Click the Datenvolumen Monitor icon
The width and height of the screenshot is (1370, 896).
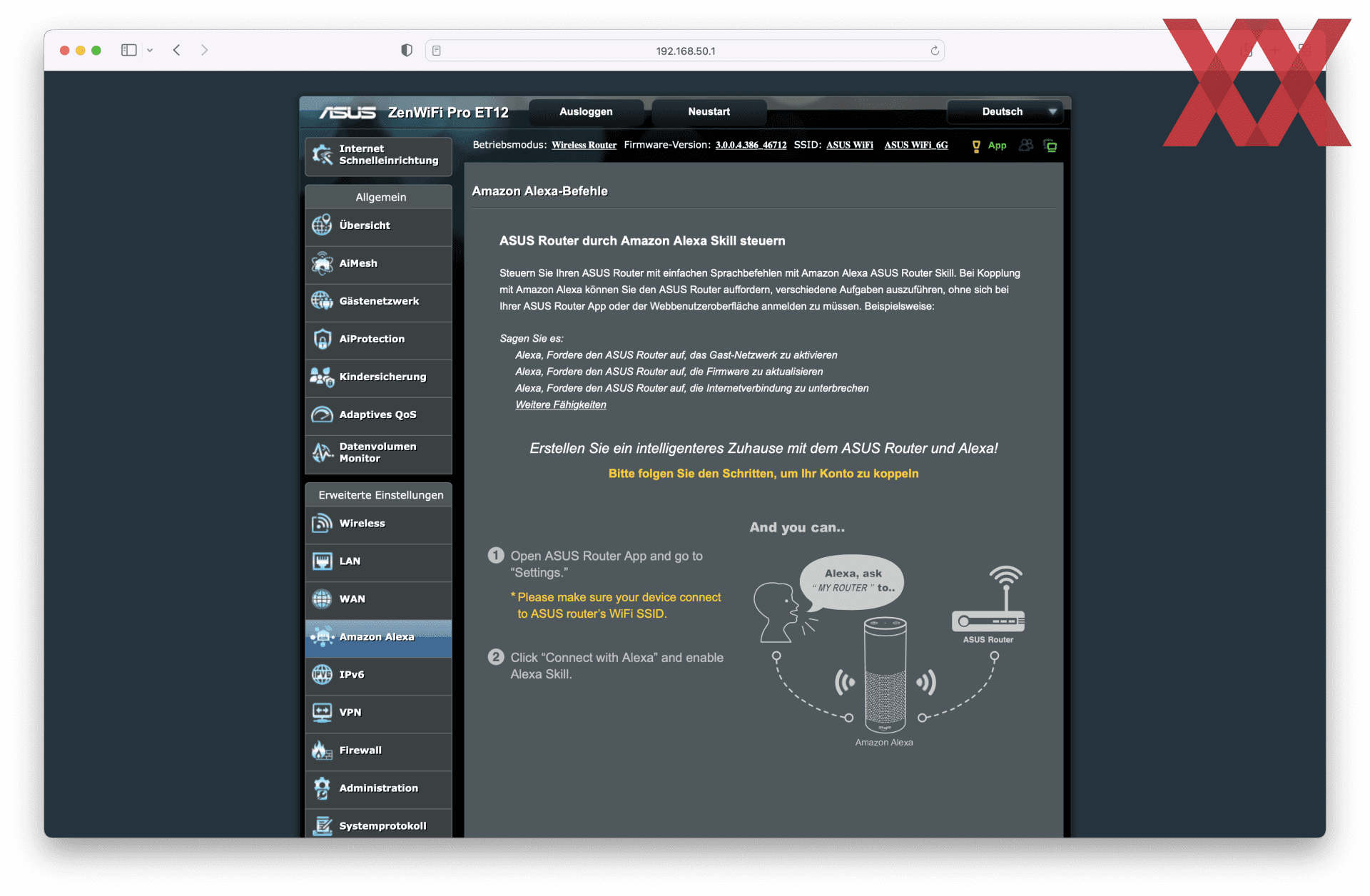click(322, 452)
